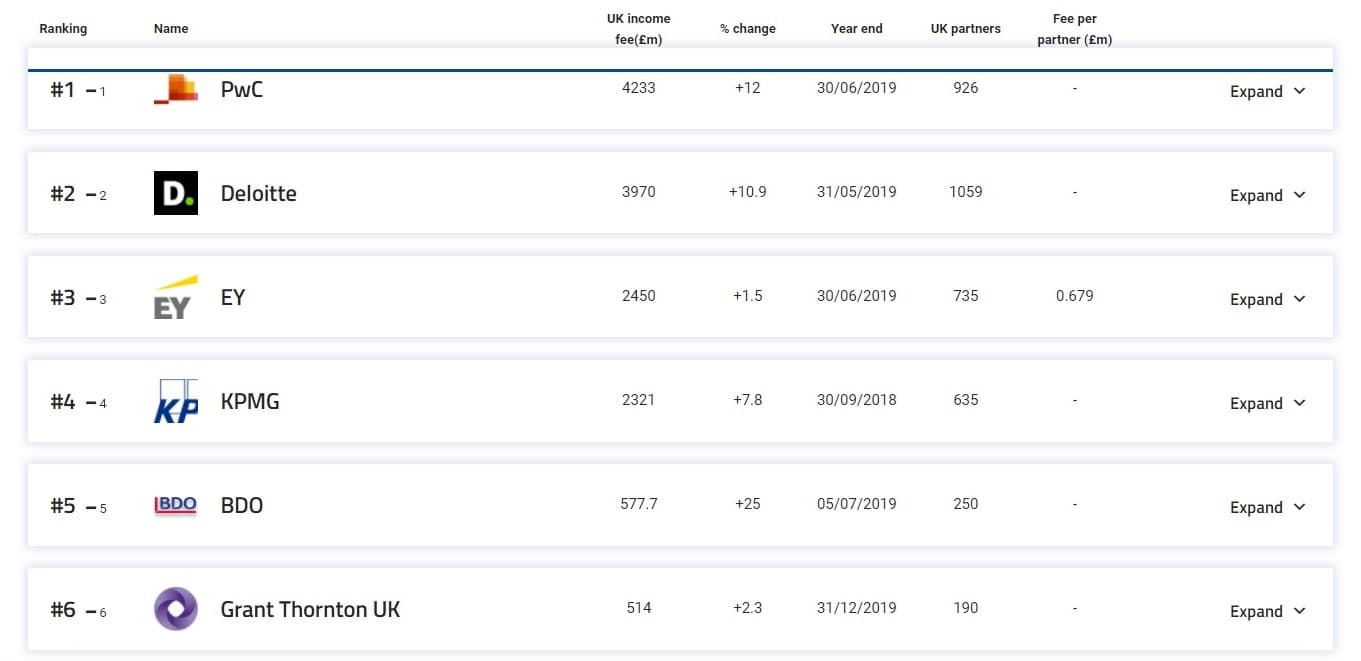Click the PwC logo icon
The height and width of the screenshot is (661, 1361).
click(176, 88)
